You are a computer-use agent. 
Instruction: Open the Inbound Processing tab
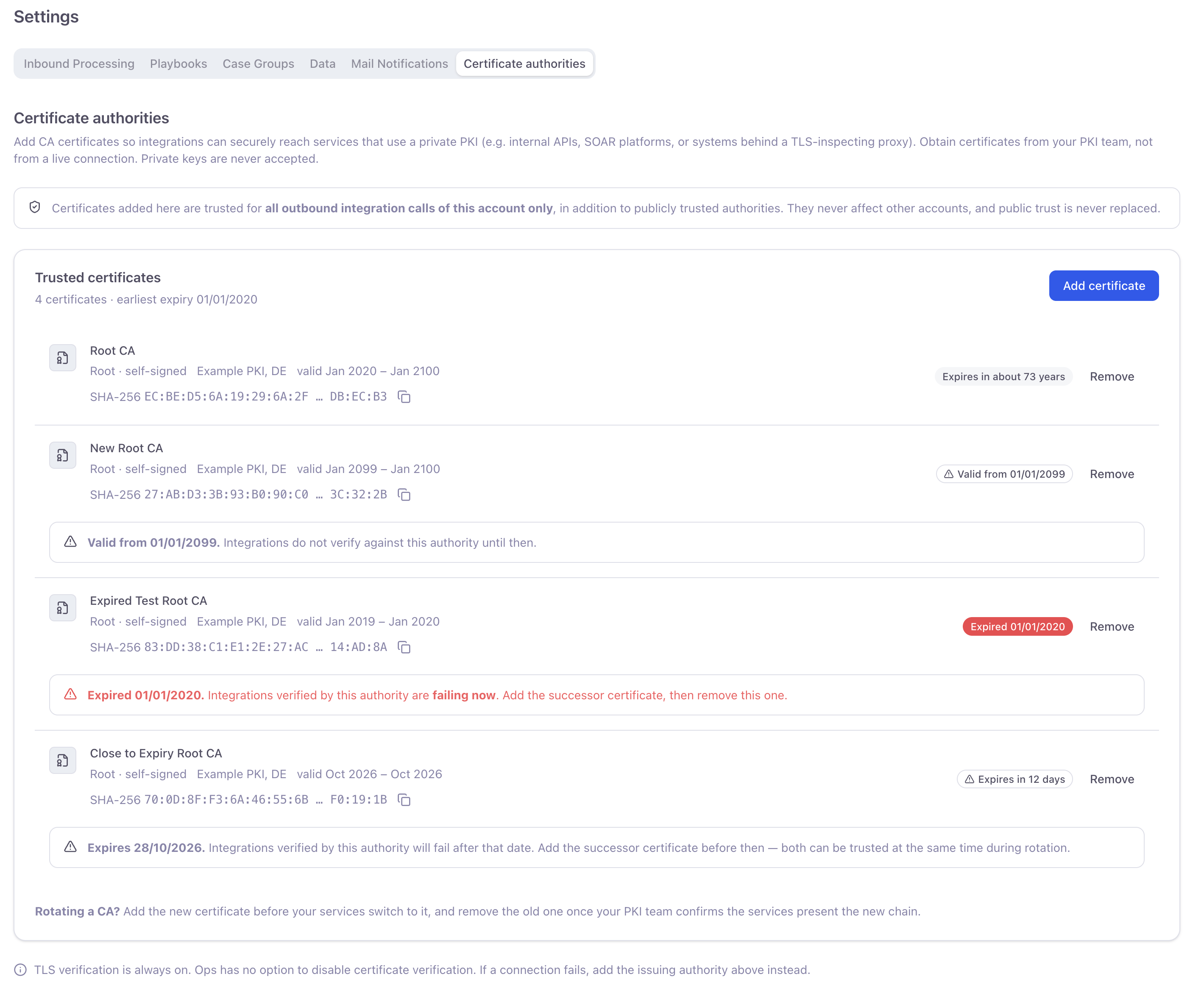79,64
